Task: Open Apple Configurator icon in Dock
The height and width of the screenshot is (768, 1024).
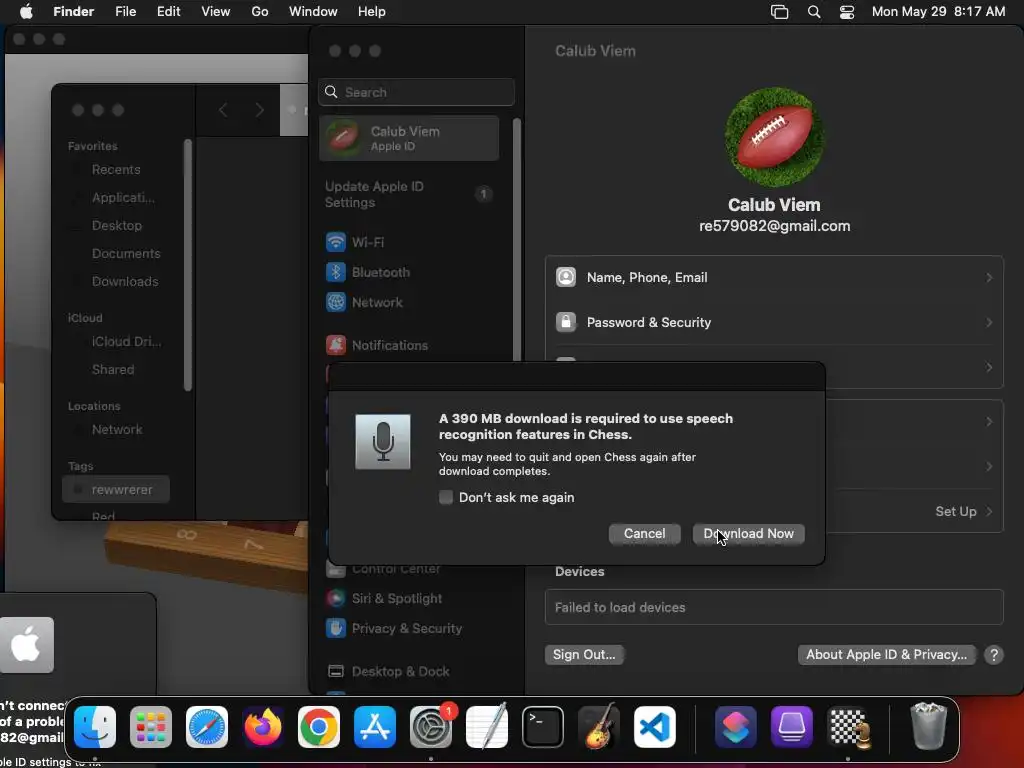Action: 792,727
